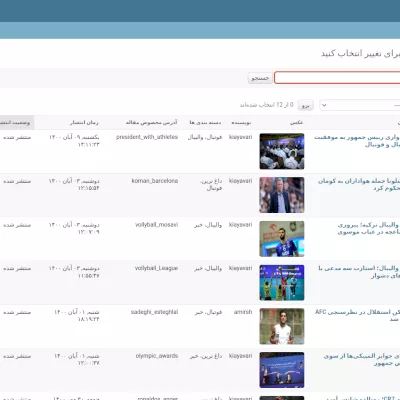The image size is (400, 400).
Task: Open the AFC Esteghlal article title link
Action: coord(357,315)
